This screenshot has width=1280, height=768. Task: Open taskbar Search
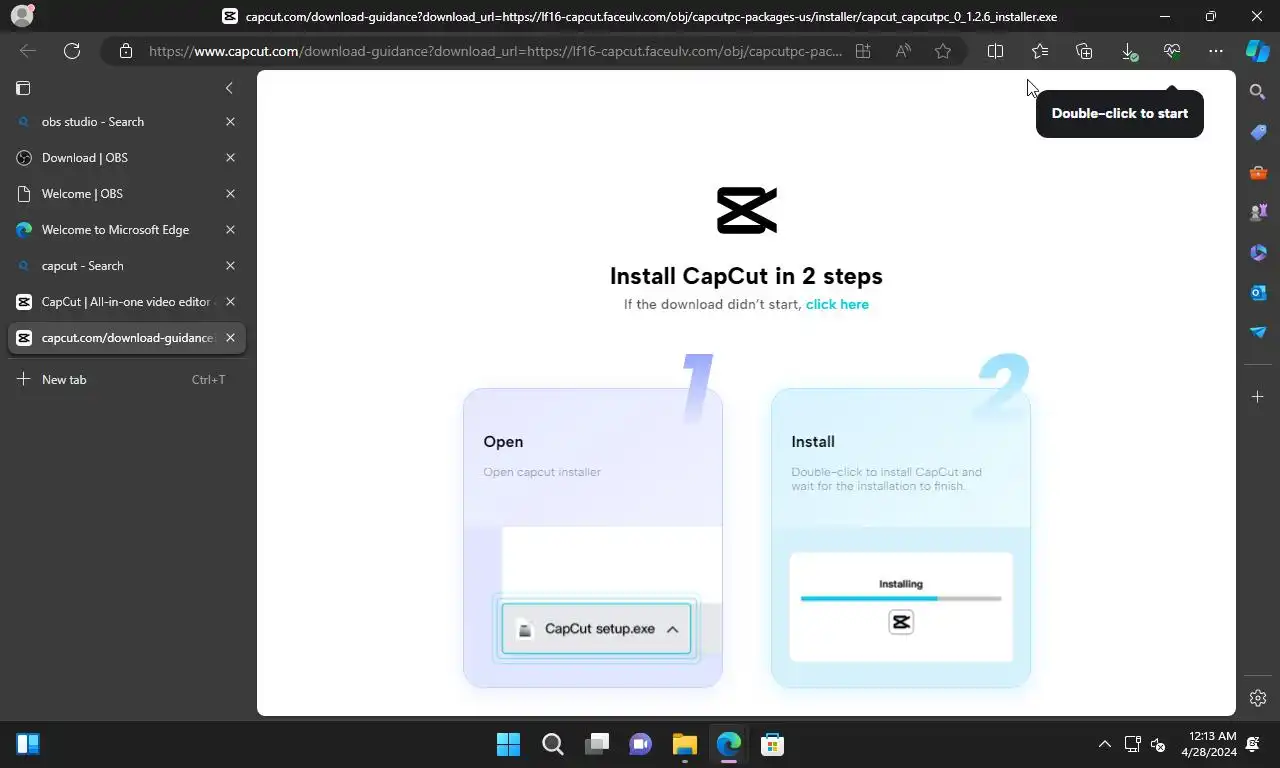point(552,744)
